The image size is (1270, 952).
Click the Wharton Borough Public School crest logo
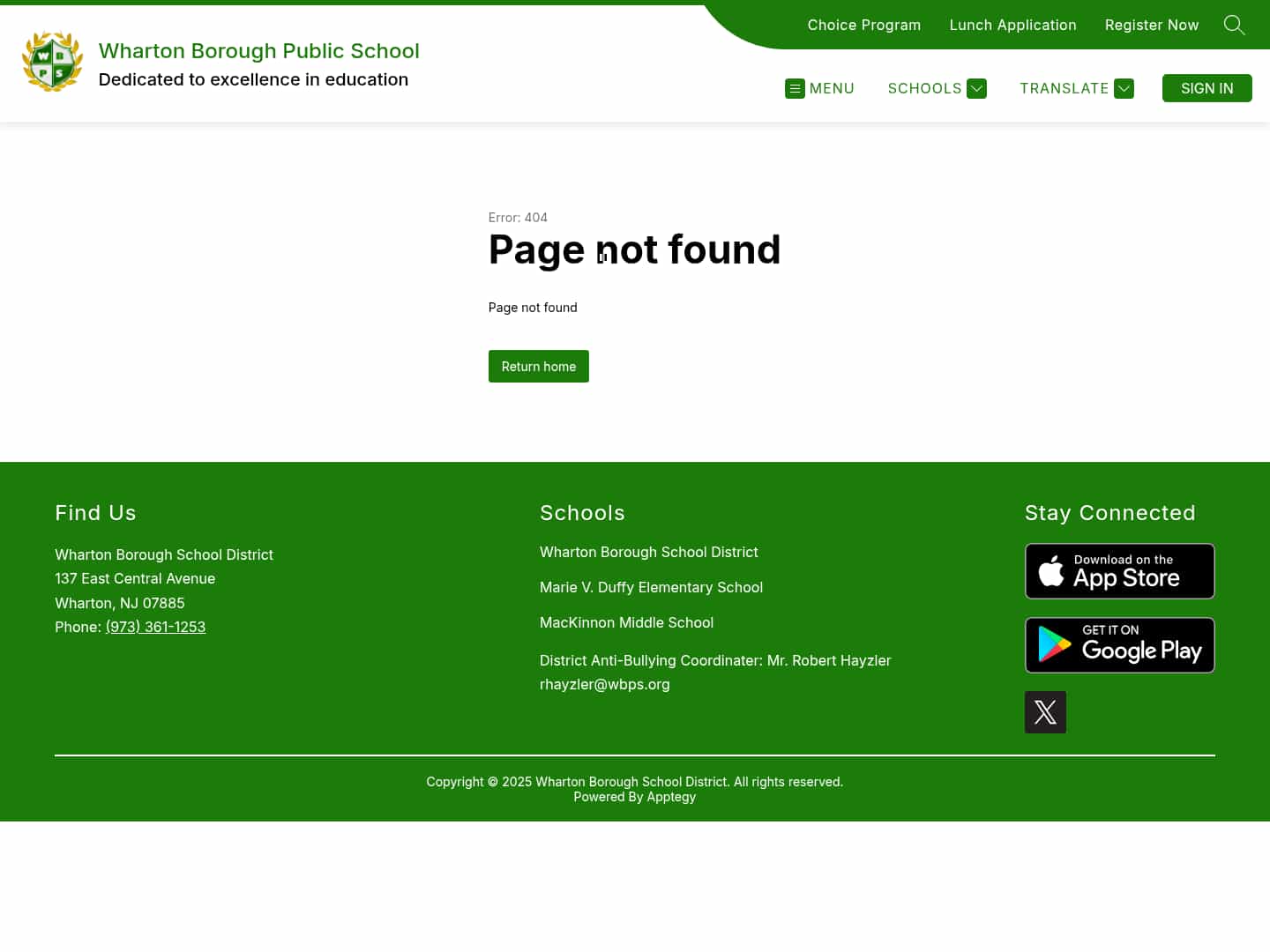52,62
